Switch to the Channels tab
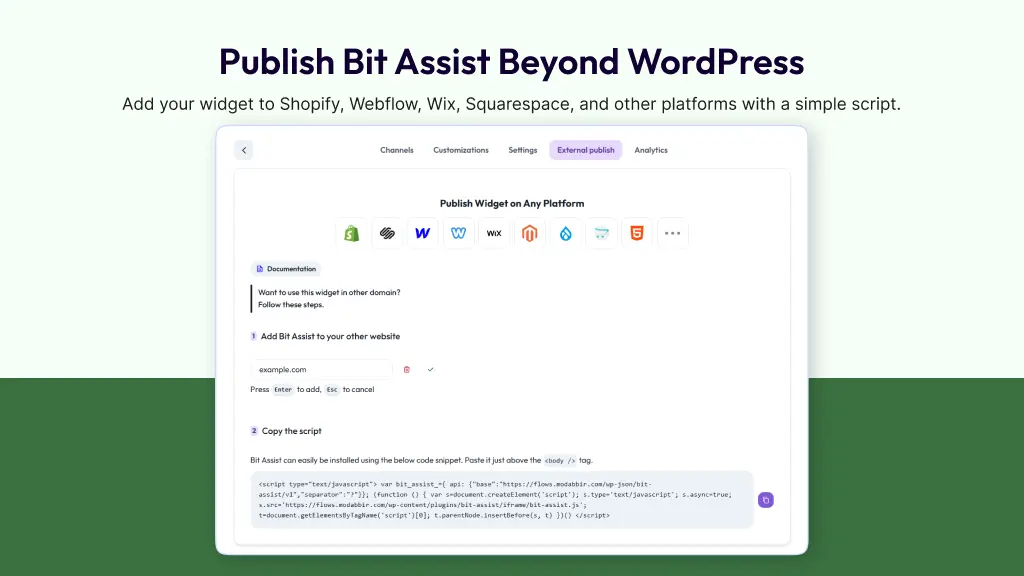 pyautogui.click(x=396, y=150)
